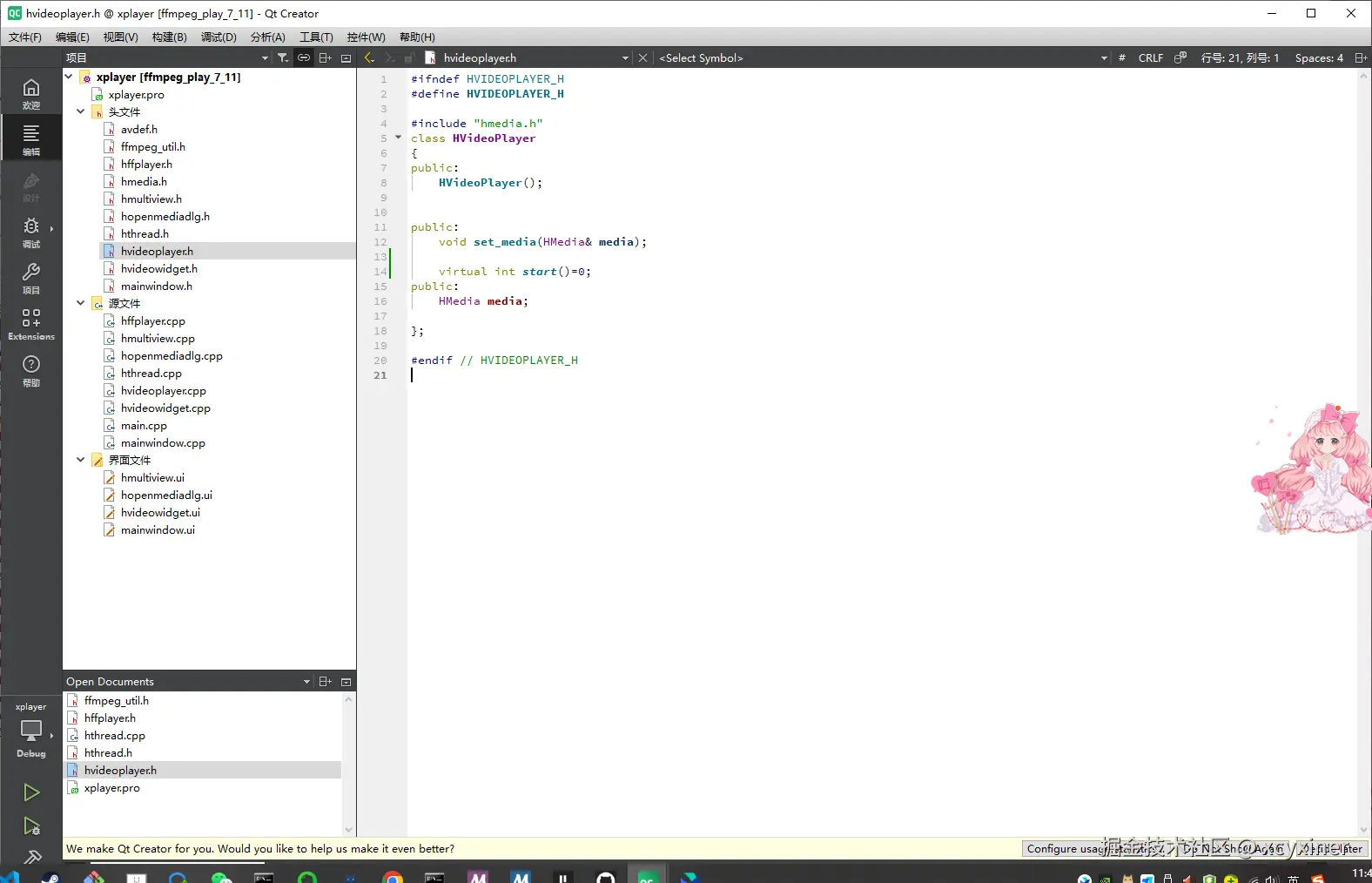Open the Design mode icon
This screenshot has height=883, width=1372.
[x=31, y=185]
